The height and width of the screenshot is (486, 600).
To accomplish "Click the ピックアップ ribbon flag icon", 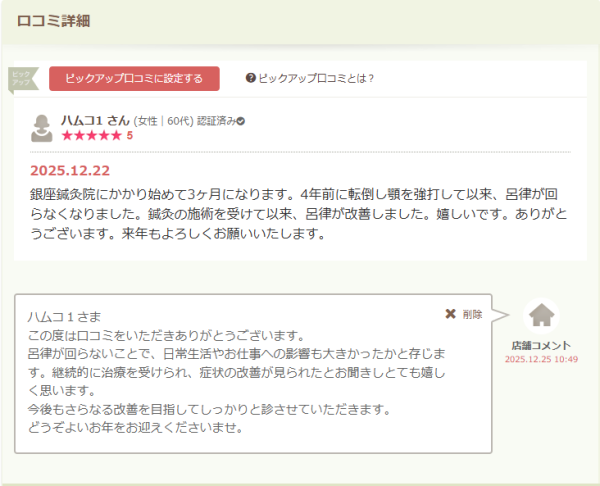I will point(23,80).
